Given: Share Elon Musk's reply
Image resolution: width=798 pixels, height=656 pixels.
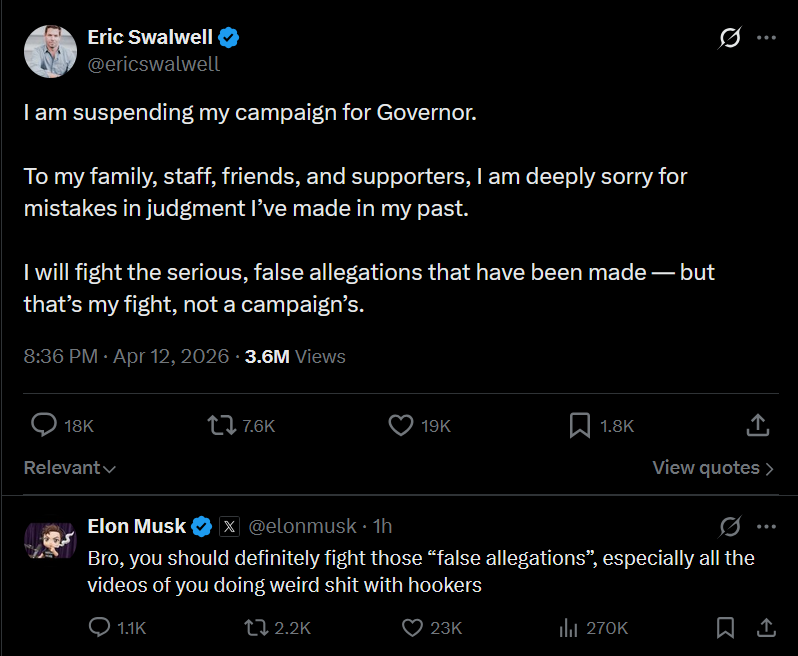Looking at the screenshot, I should click(766, 627).
